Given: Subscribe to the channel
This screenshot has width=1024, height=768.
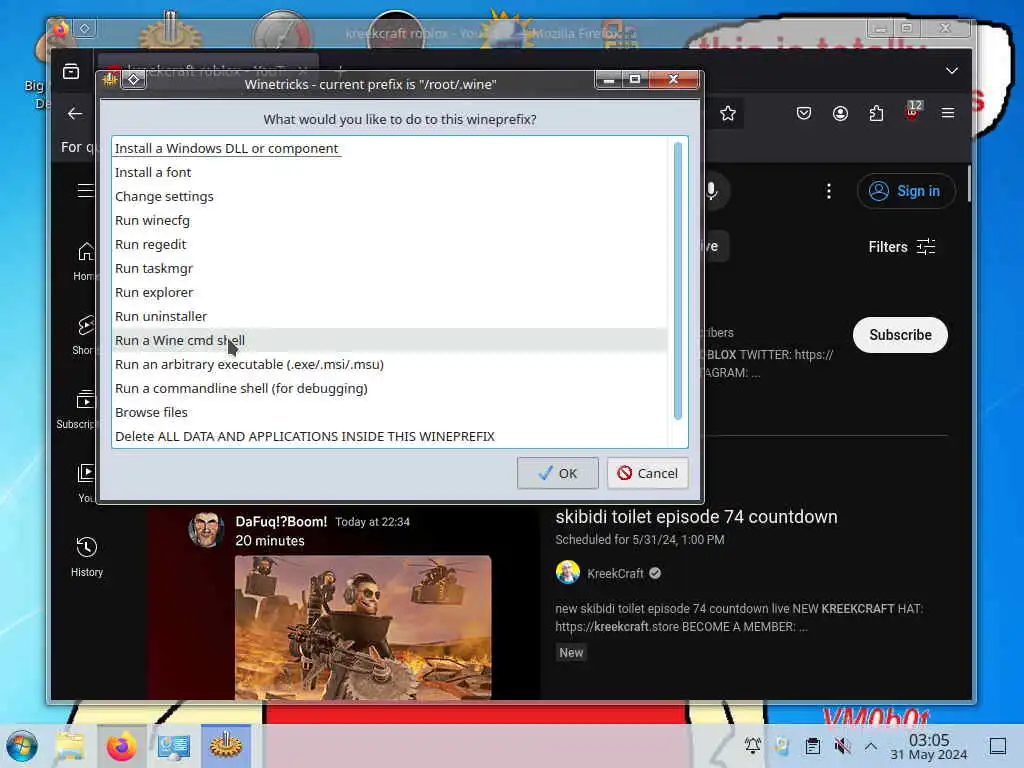Looking at the screenshot, I should pos(901,335).
